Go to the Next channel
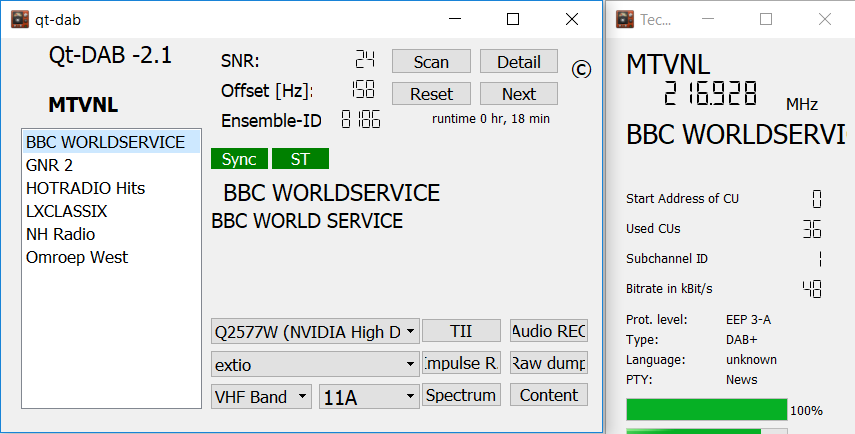Viewport: 855px width, 434px height. (519, 94)
